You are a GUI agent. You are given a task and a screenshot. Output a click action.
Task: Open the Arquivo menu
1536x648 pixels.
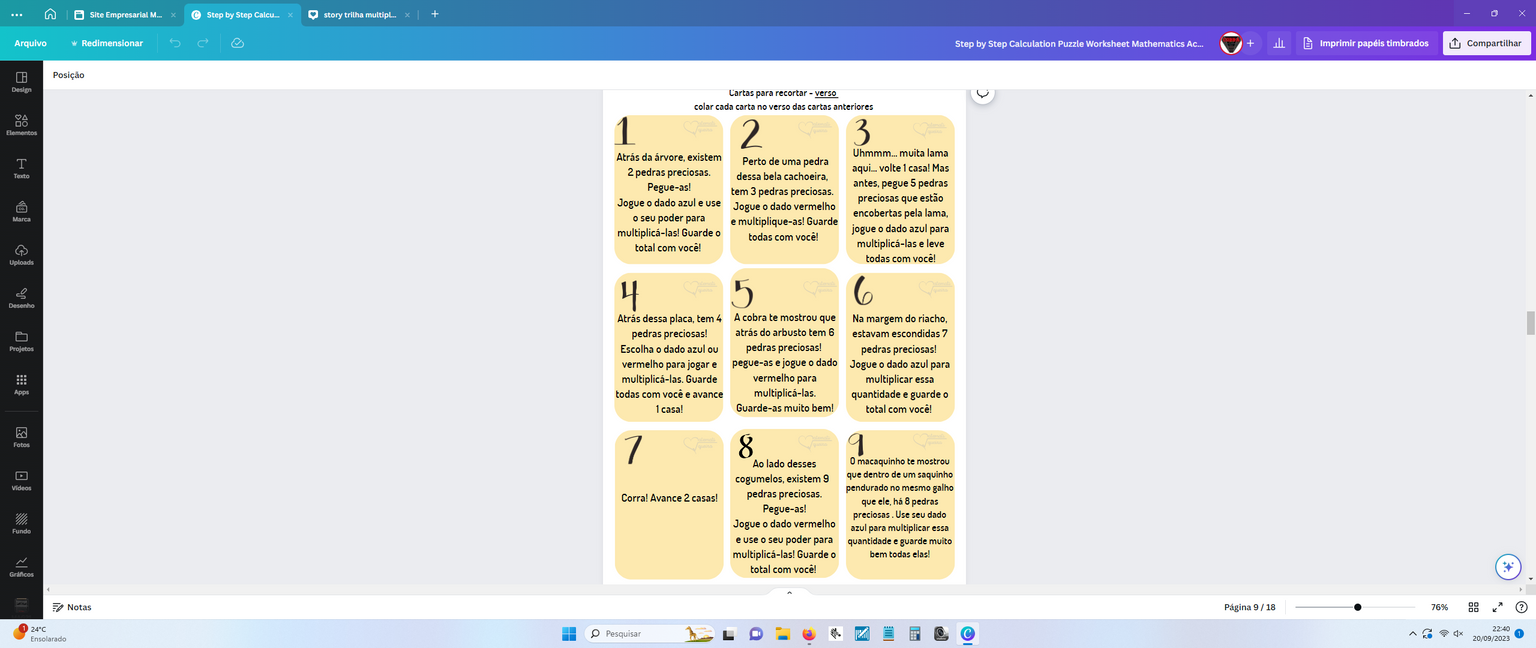[x=30, y=43]
